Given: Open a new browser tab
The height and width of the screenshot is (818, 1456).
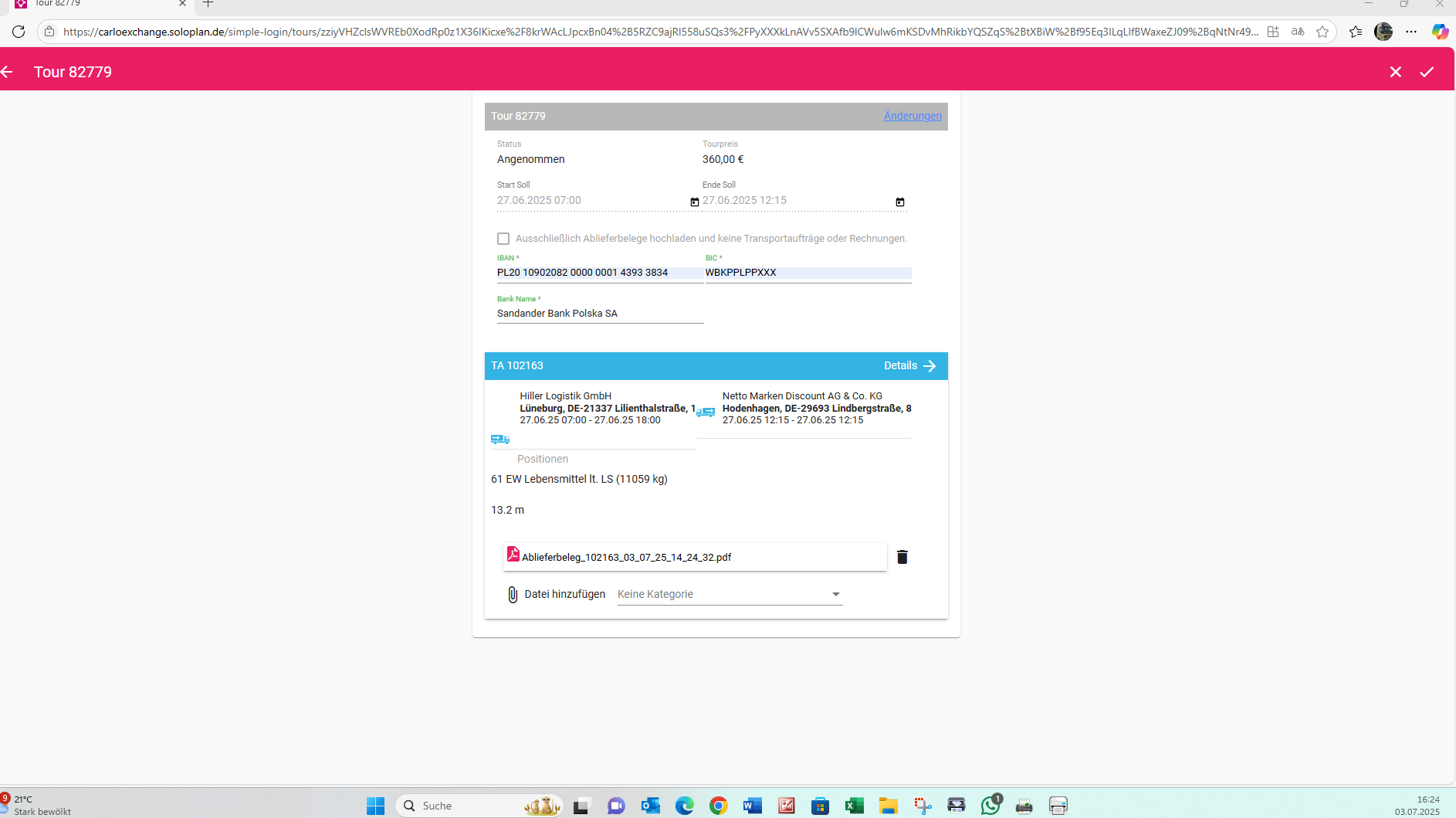Looking at the screenshot, I should [208, 4].
